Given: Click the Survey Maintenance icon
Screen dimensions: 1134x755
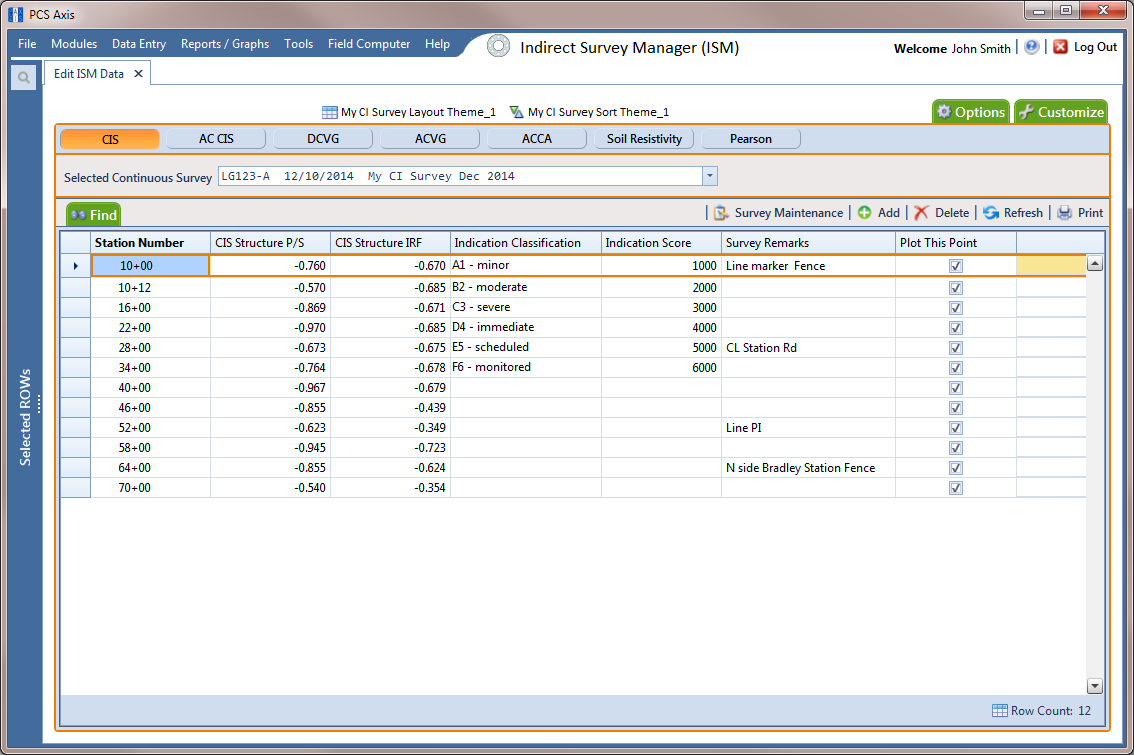Looking at the screenshot, I should click(x=721, y=213).
